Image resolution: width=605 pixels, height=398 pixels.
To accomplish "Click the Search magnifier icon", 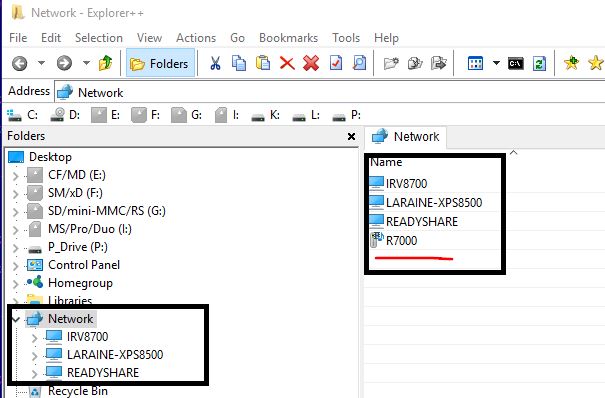I will tap(359, 63).
